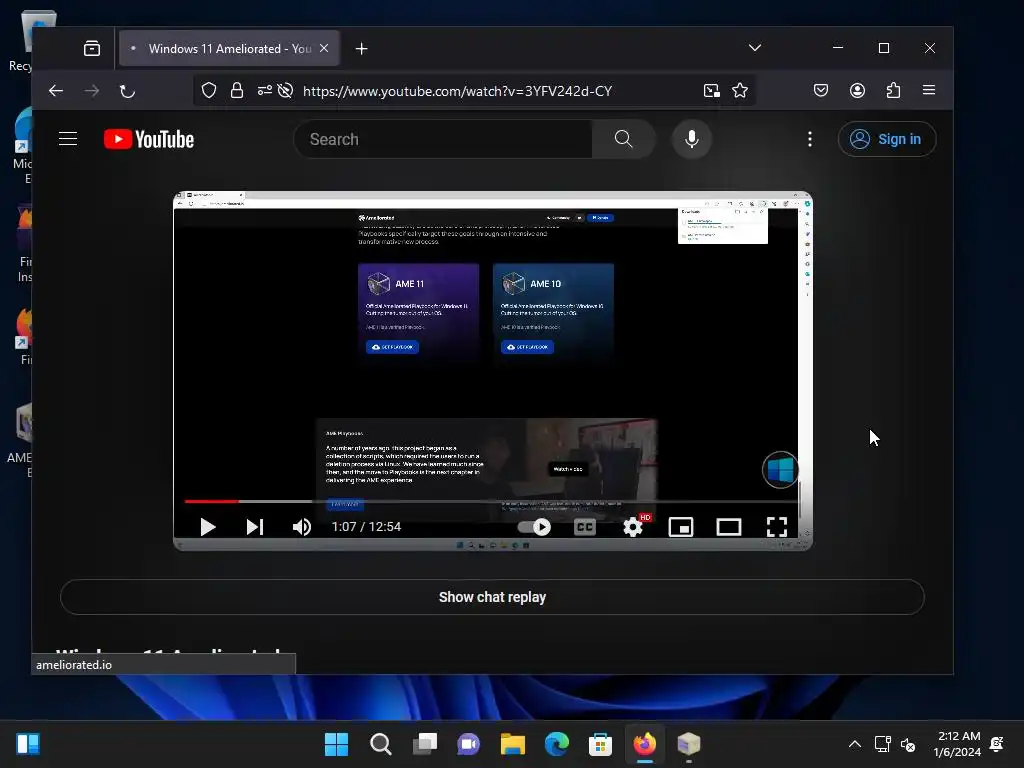Show chat replay
1024x768 pixels.
[x=492, y=597]
